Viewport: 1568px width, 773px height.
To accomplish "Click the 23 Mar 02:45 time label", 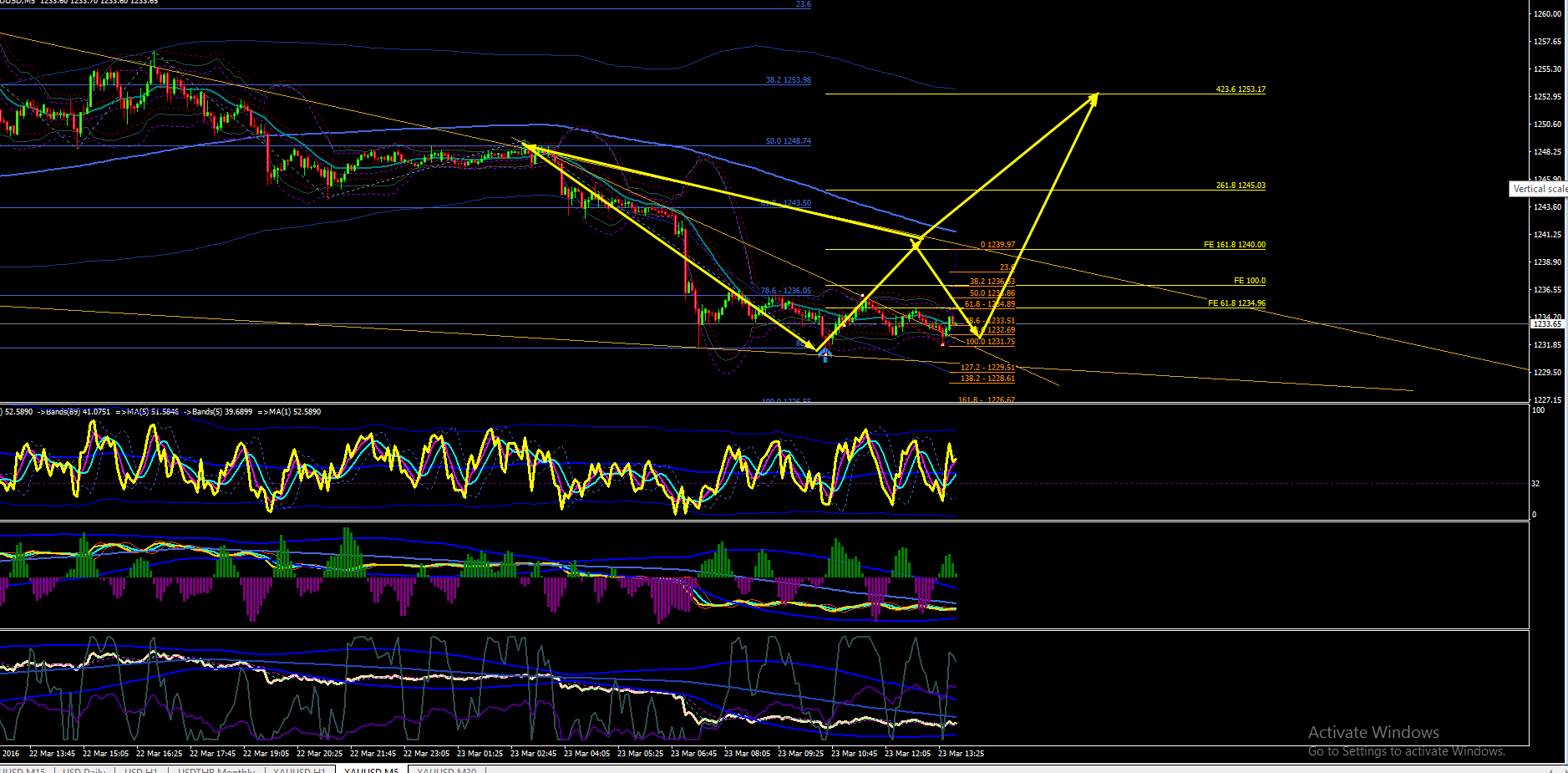I will pyautogui.click(x=533, y=754).
